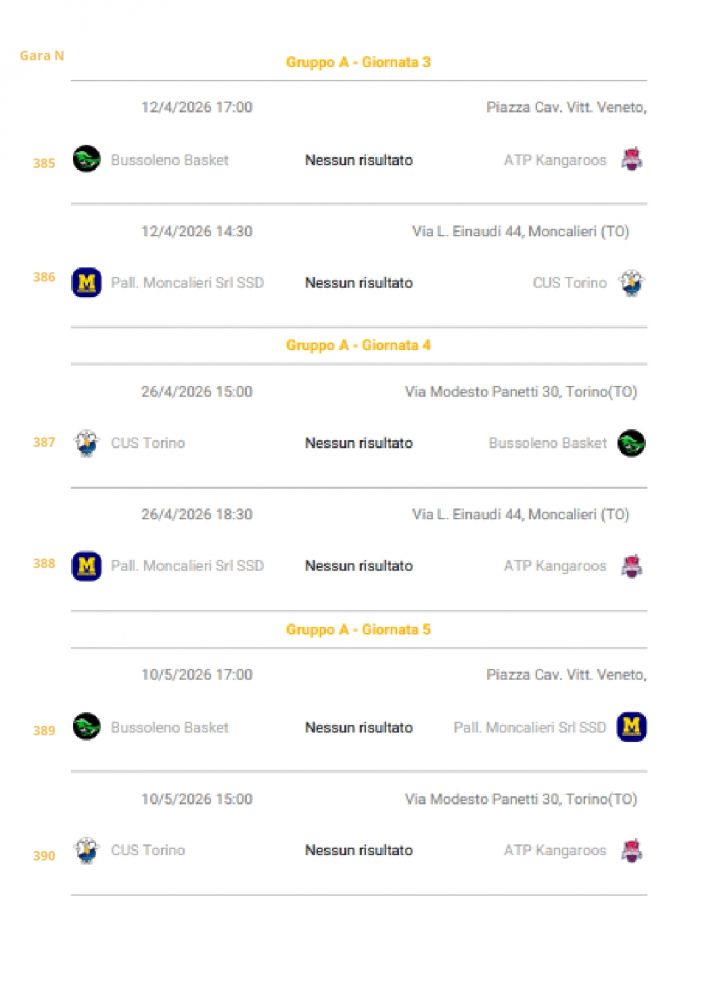Select game number 389
This screenshot has height=1000, width=719.
tap(44, 731)
